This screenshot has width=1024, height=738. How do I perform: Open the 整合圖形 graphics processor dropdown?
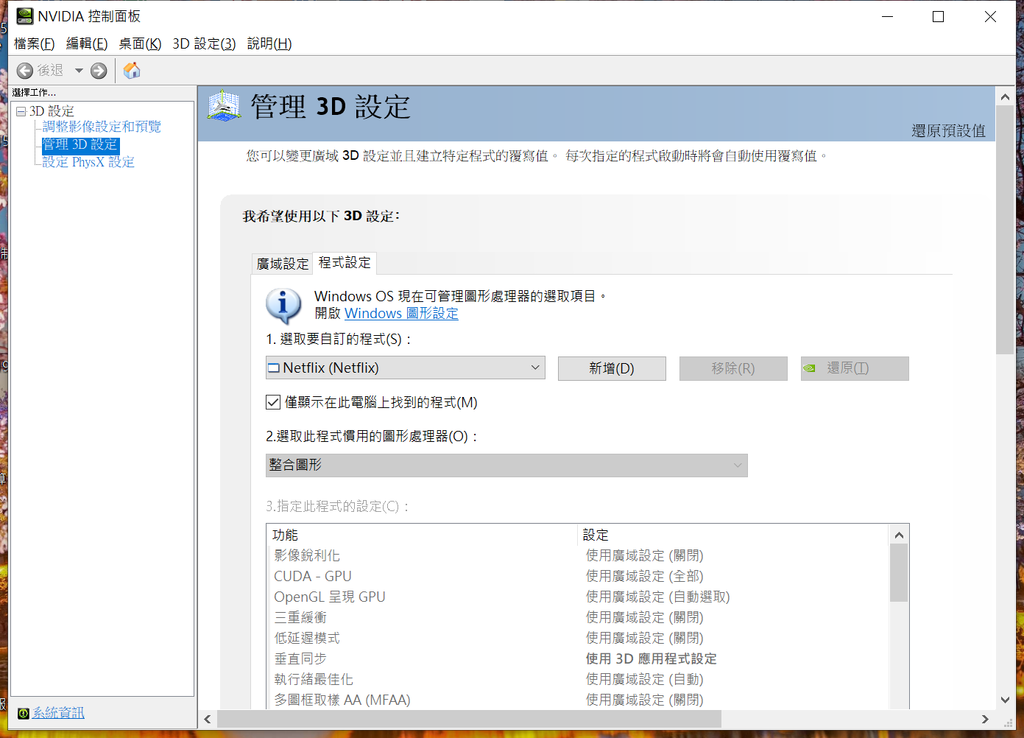(x=506, y=465)
